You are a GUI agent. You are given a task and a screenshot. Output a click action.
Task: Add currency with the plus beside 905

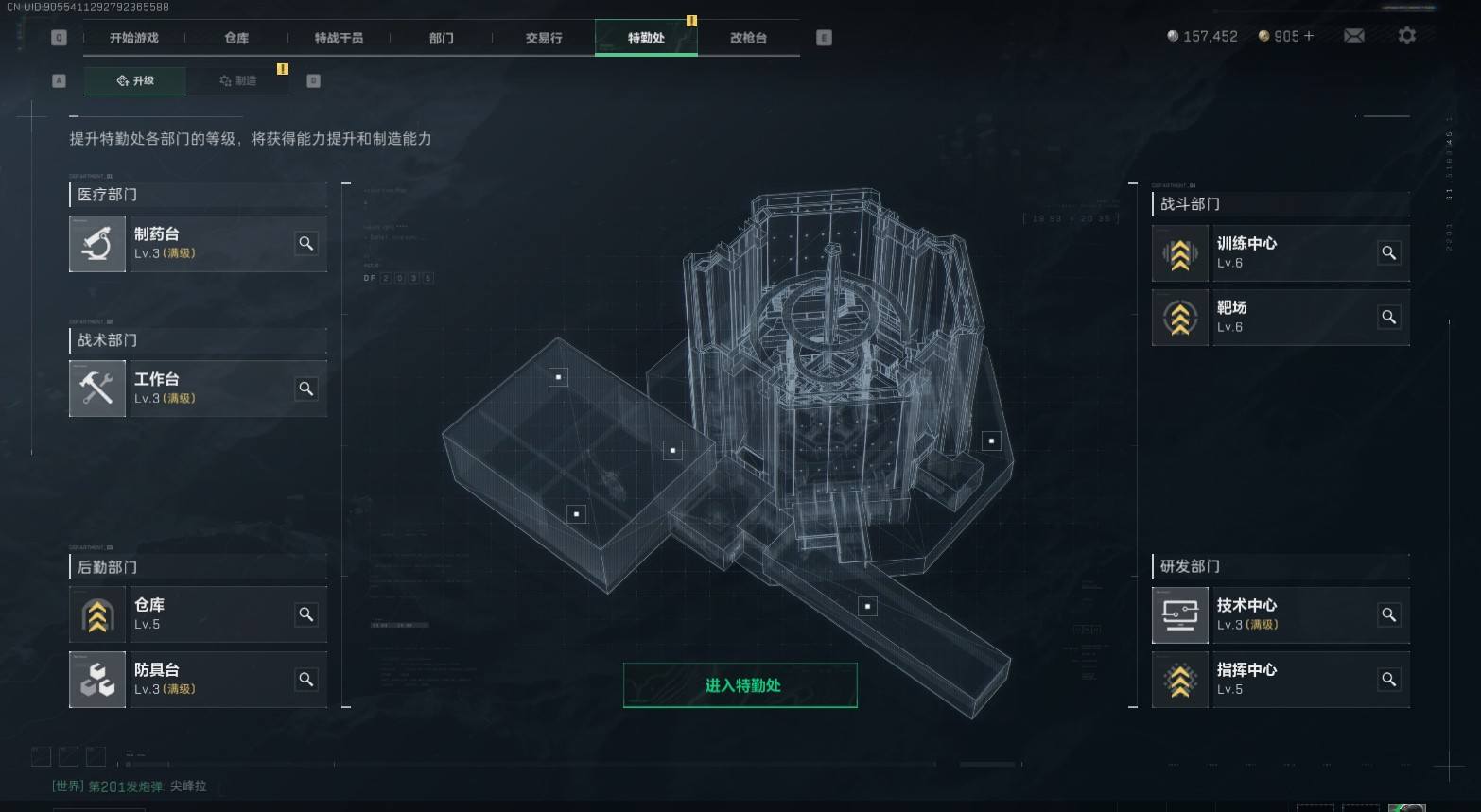1309,36
